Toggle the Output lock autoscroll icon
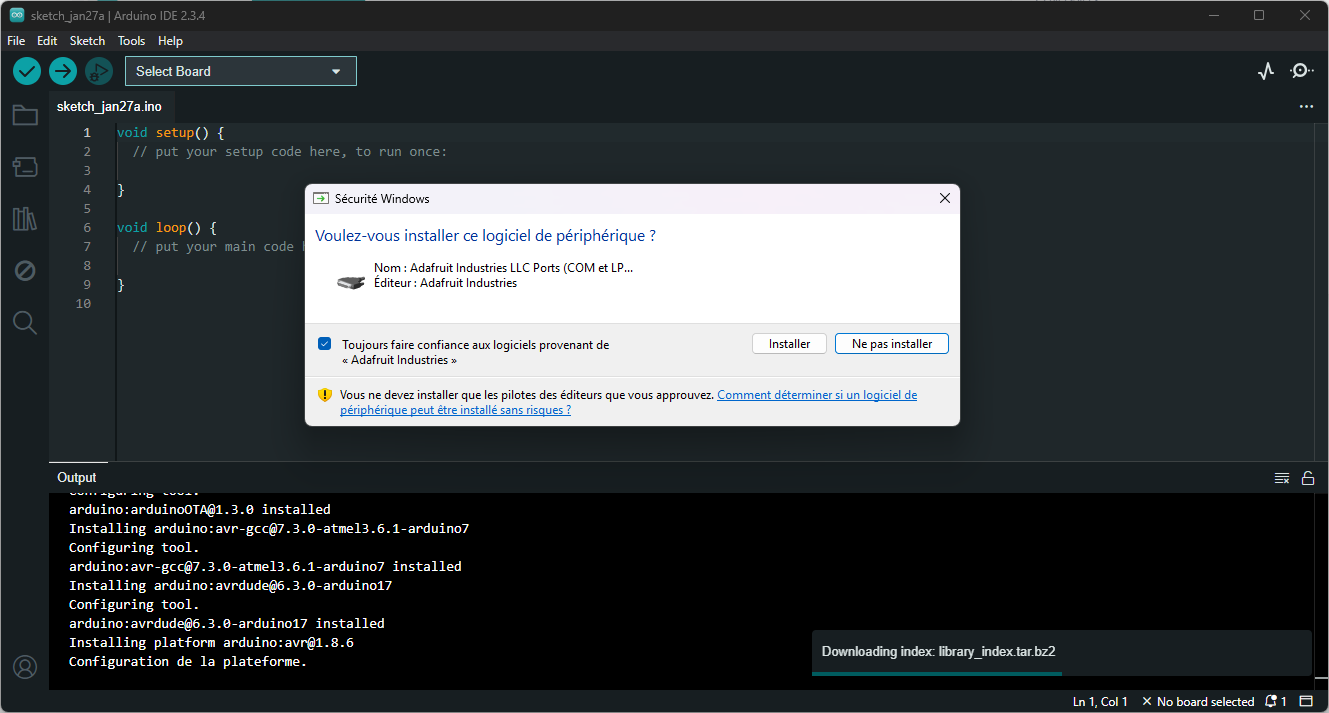The height and width of the screenshot is (713, 1329). click(1307, 478)
